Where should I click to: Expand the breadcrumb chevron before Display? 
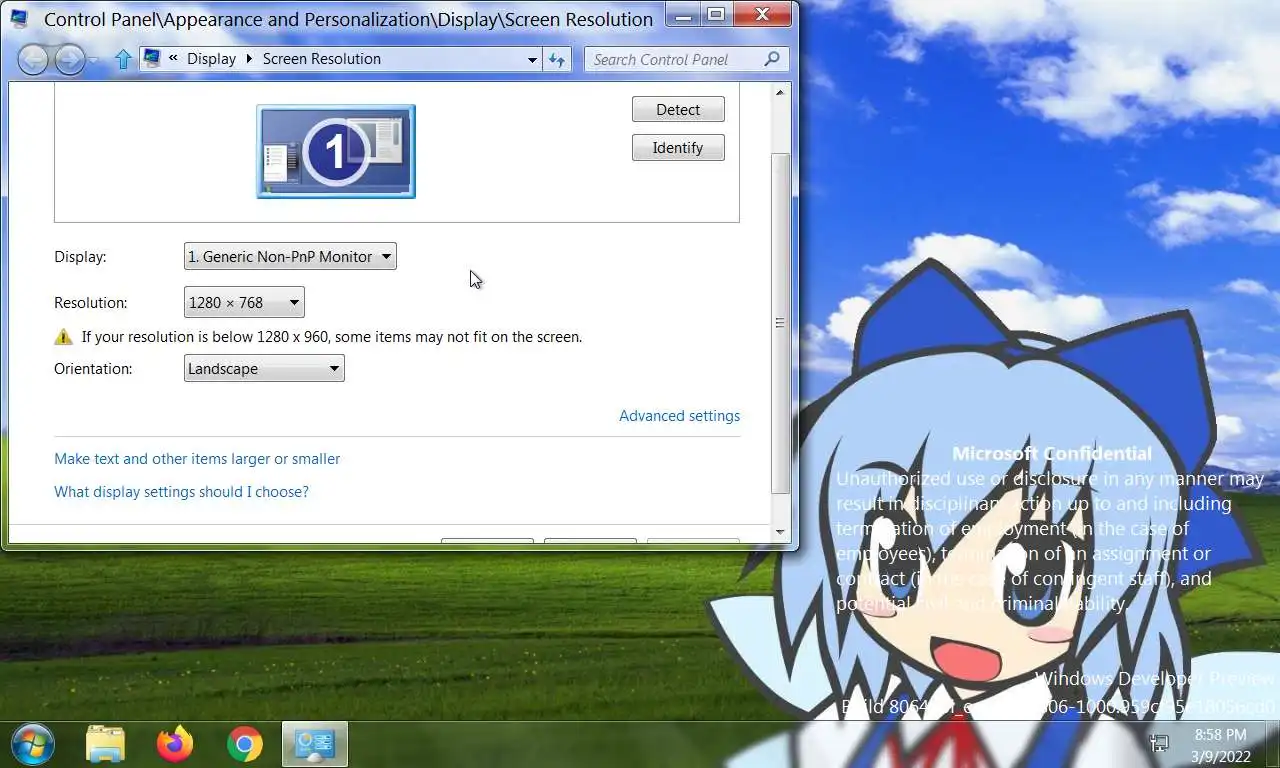[x=173, y=59]
